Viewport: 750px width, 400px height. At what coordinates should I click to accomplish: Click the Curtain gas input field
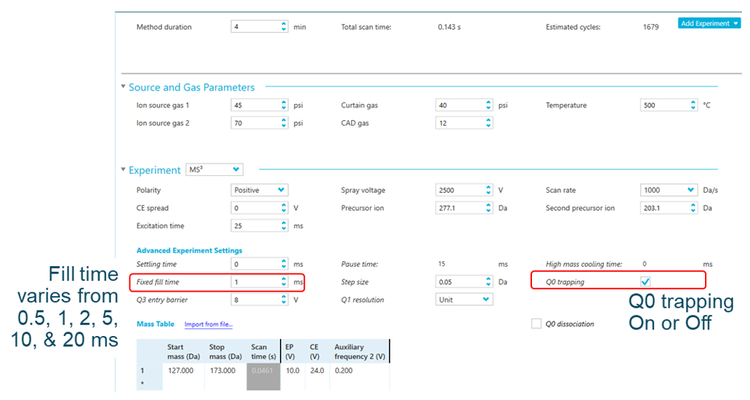(458, 105)
